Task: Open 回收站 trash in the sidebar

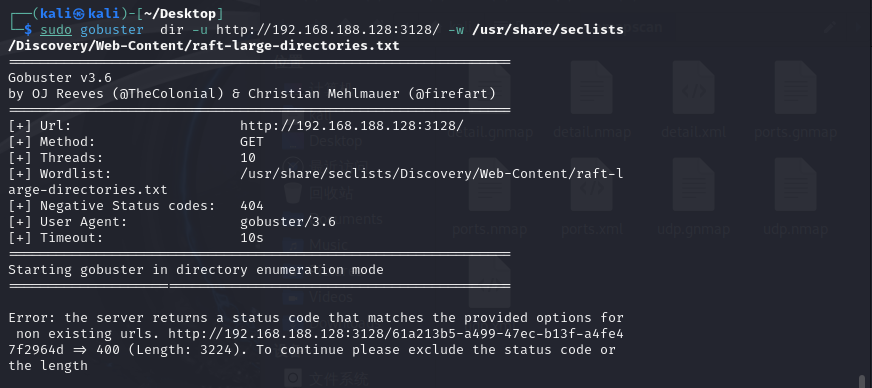Action: [331, 193]
